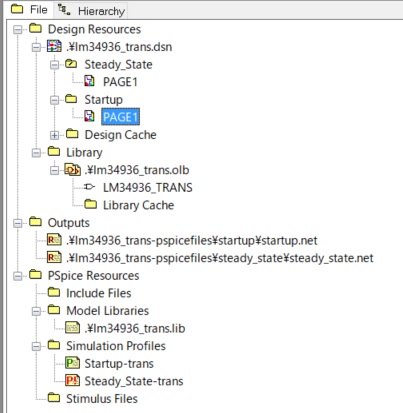Select the Model Libraries label
This screenshot has height=413, width=403.
pos(108,311)
